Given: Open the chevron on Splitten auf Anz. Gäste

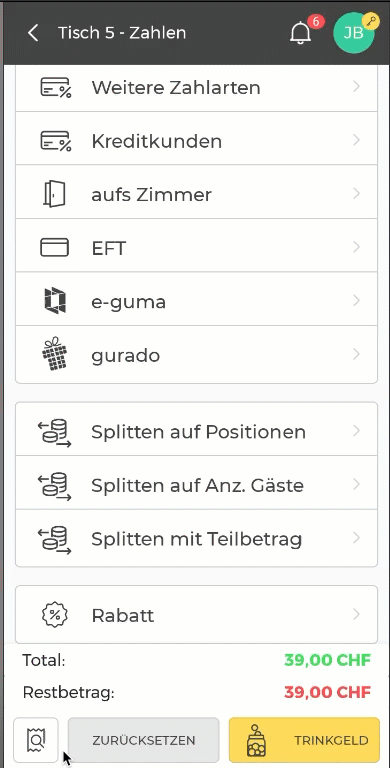Looking at the screenshot, I should [357, 484].
